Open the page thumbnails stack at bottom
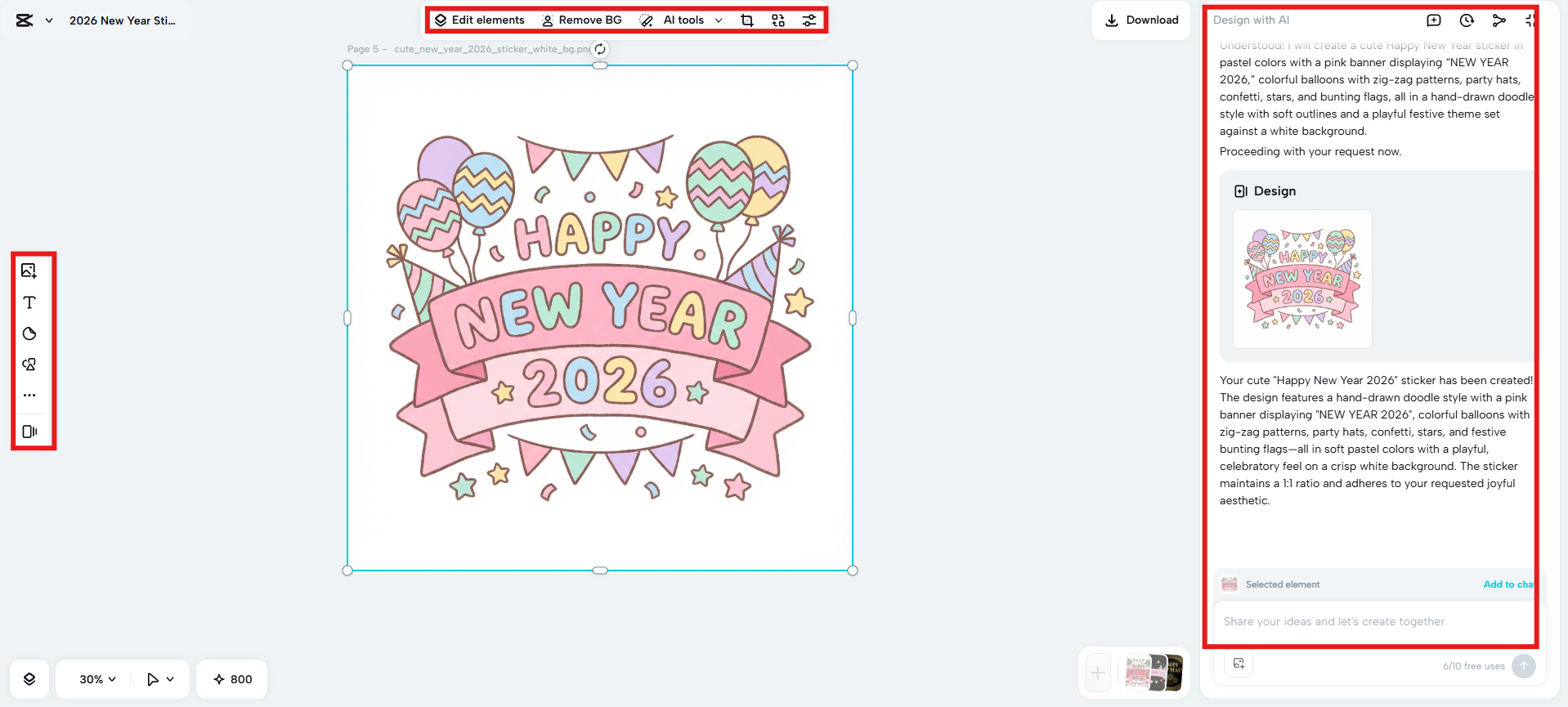Viewport: 1568px width, 707px height. pos(1154,673)
